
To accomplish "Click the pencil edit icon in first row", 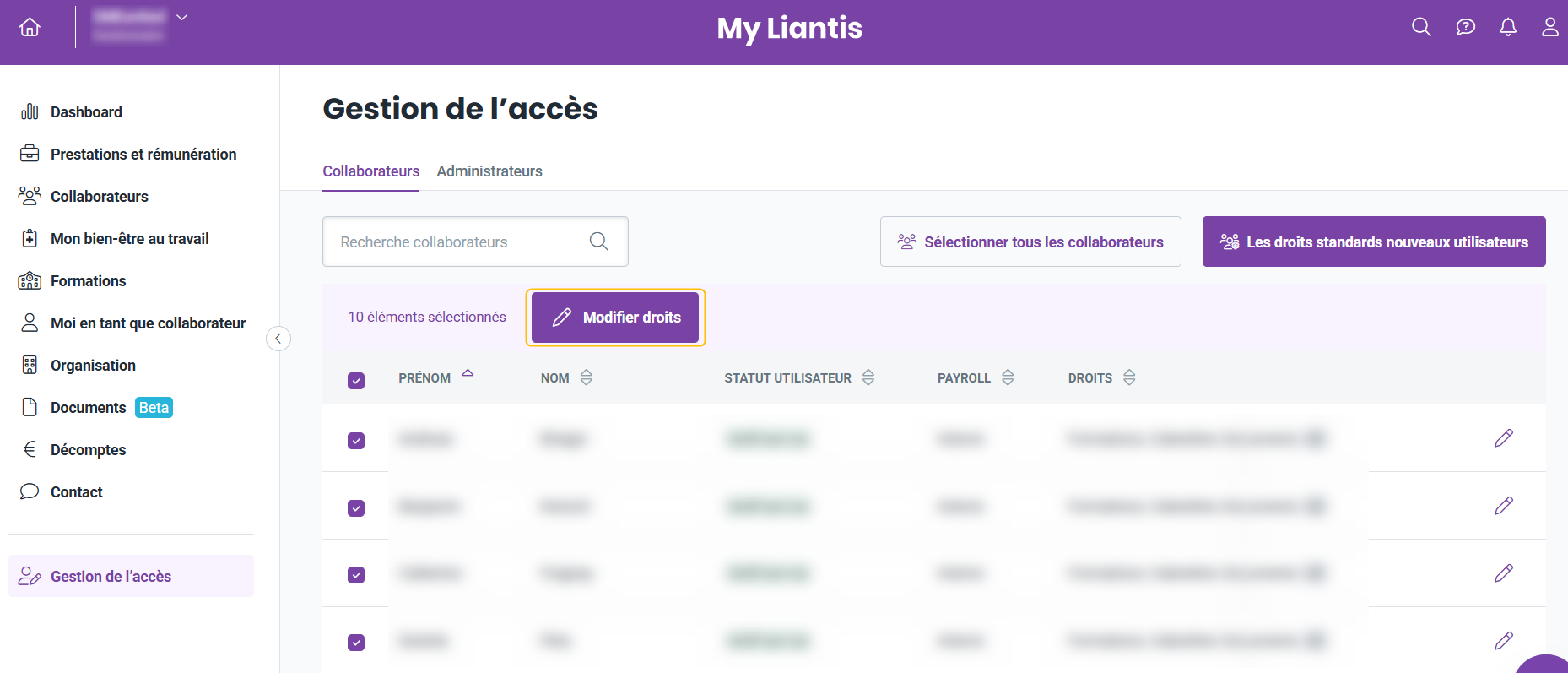I will point(1504,438).
